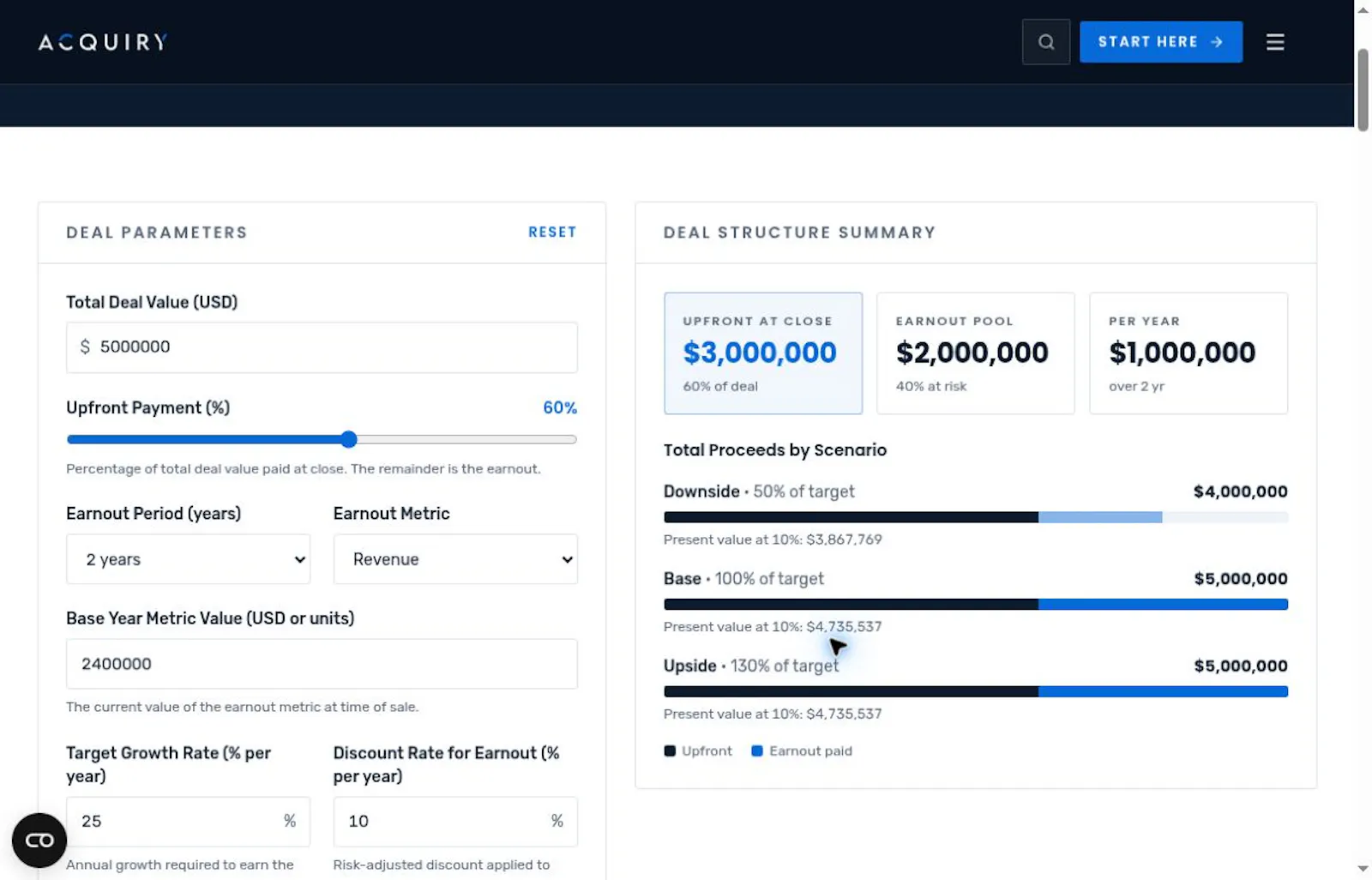The height and width of the screenshot is (880, 1372).
Task: Click the '40% at risk' label
Action: tap(931, 387)
